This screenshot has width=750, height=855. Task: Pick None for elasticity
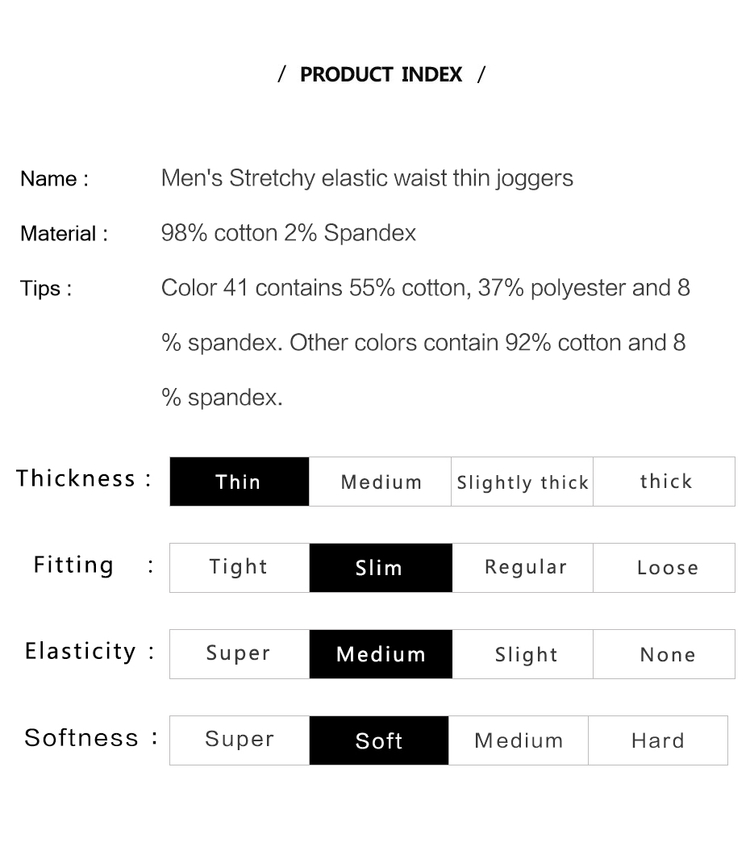pyautogui.click(x=664, y=654)
